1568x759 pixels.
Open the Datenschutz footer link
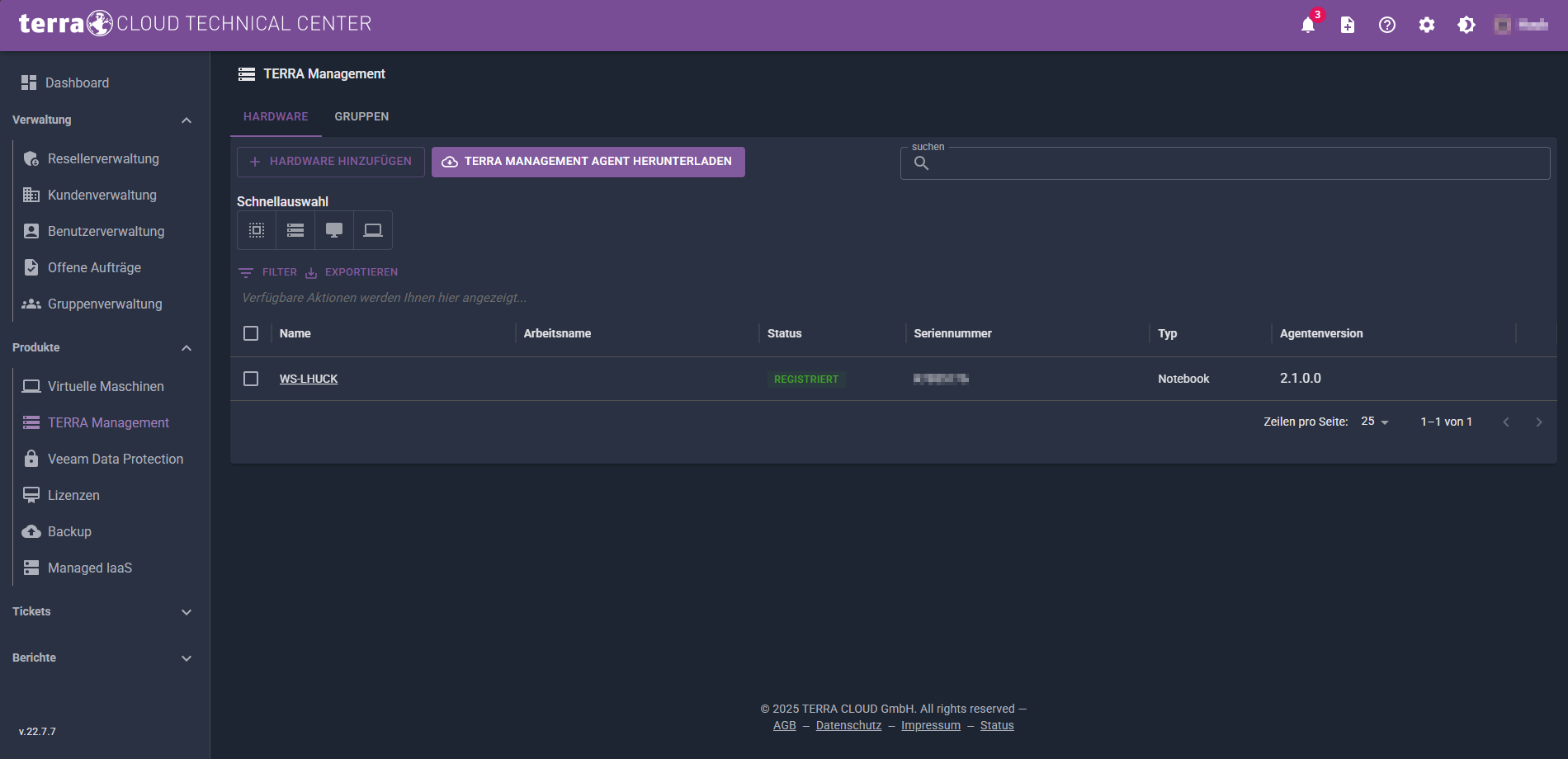(x=848, y=725)
